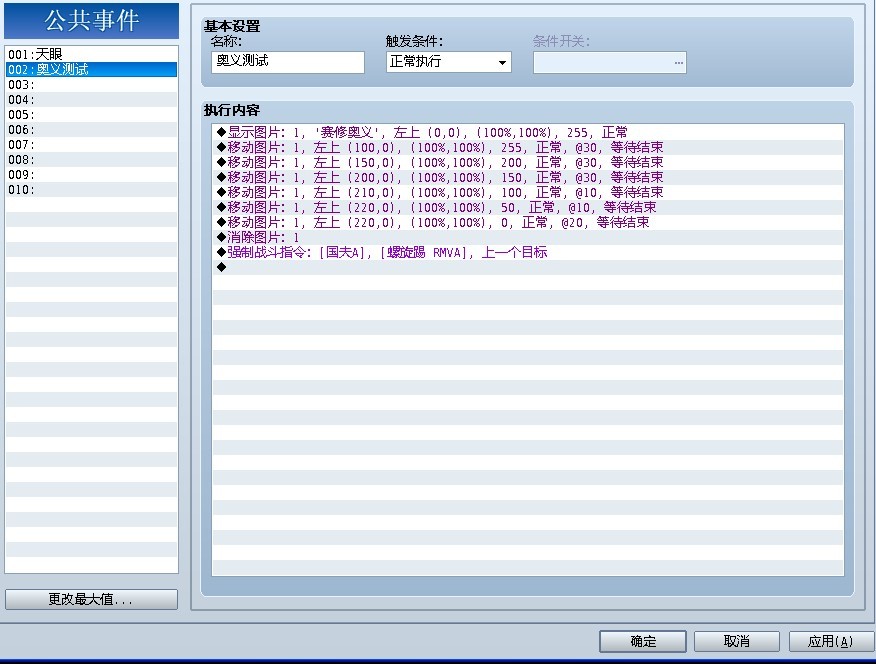Click the 确定 button

tap(642, 641)
